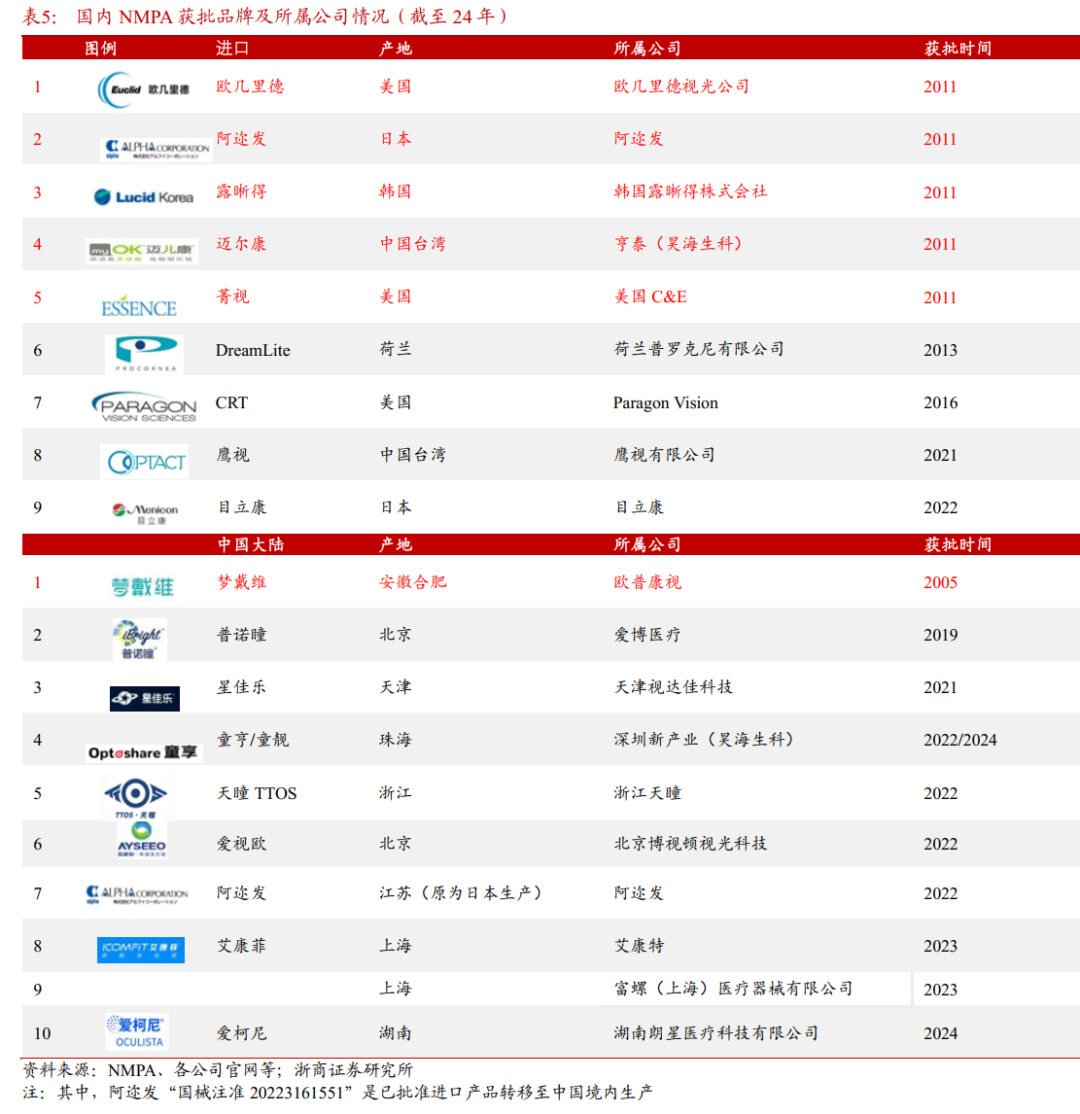This screenshot has width=1080, height=1114.
Task: Click the 中国大陆 section header
Action: 250,544
